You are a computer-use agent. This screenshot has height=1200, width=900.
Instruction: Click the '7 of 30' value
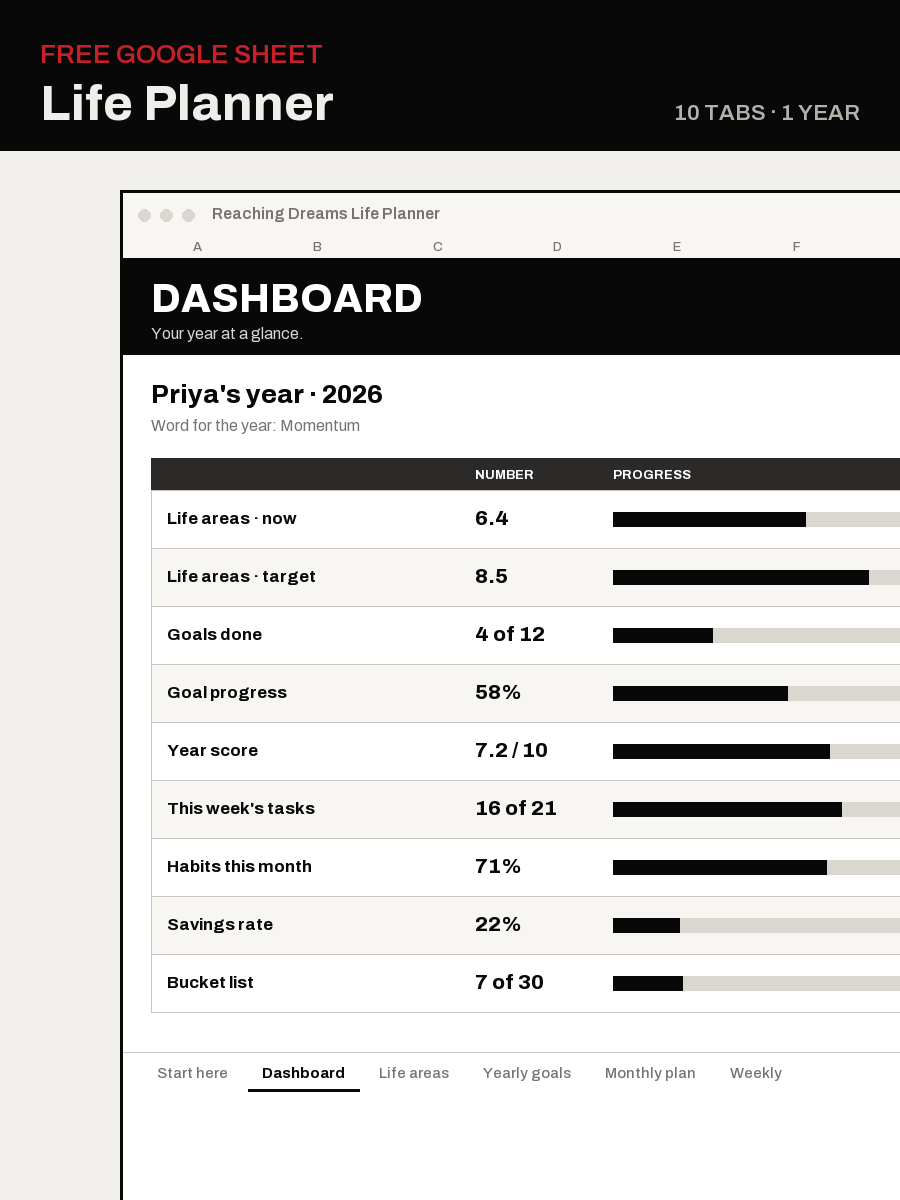pos(509,983)
